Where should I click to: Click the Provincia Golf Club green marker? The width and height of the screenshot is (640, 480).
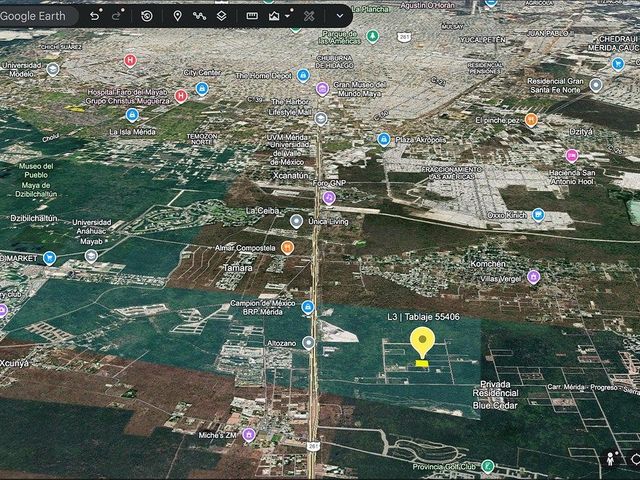[487, 466]
